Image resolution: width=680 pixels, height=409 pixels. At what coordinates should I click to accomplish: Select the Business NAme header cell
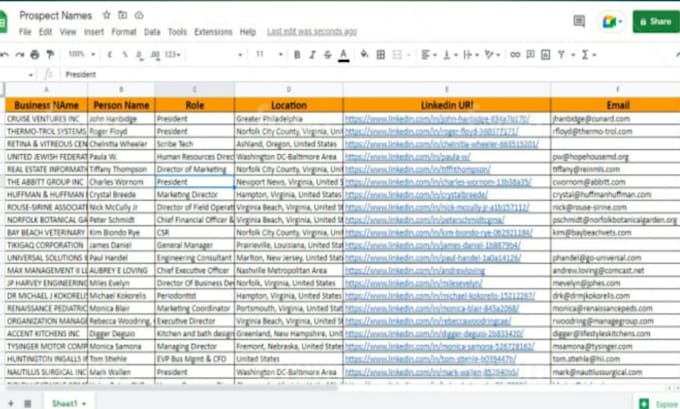46,105
